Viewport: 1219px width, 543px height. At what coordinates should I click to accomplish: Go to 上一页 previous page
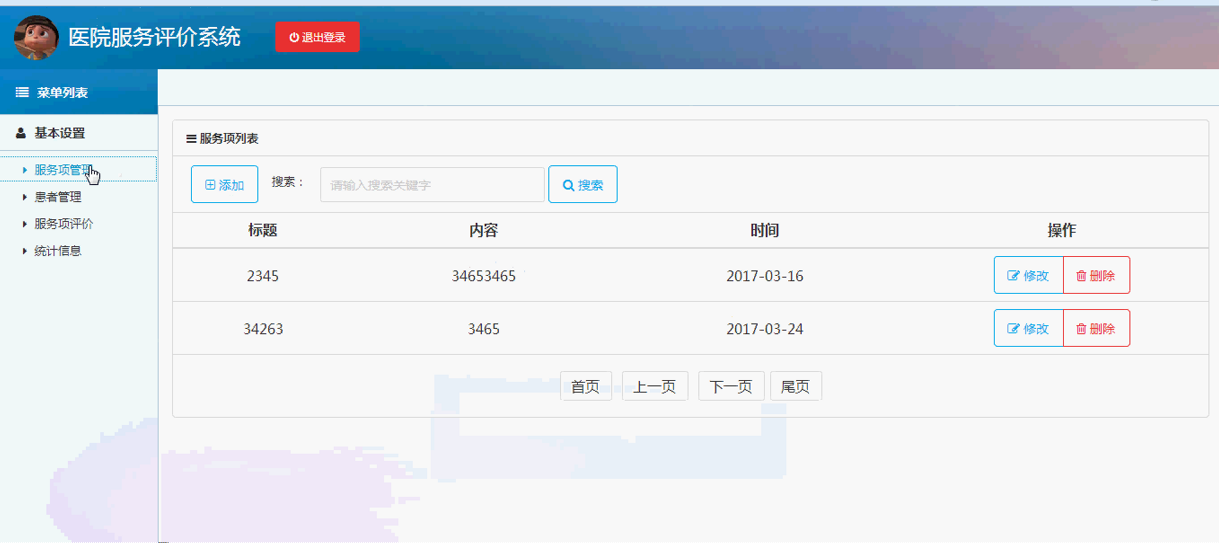(x=655, y=386)
